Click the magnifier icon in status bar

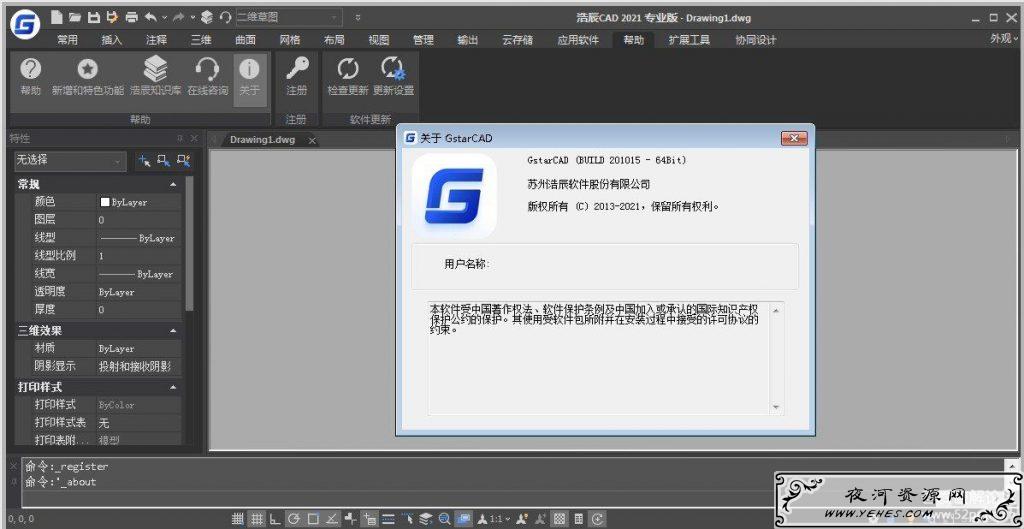[x=445, y=519]
